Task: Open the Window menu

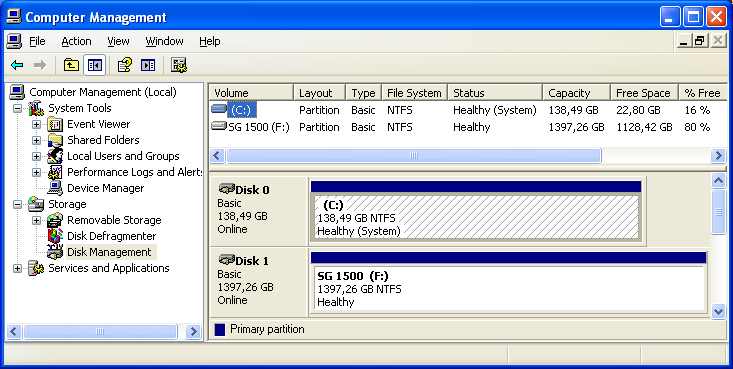Action: pyautogui.click(x=164, y=42)
